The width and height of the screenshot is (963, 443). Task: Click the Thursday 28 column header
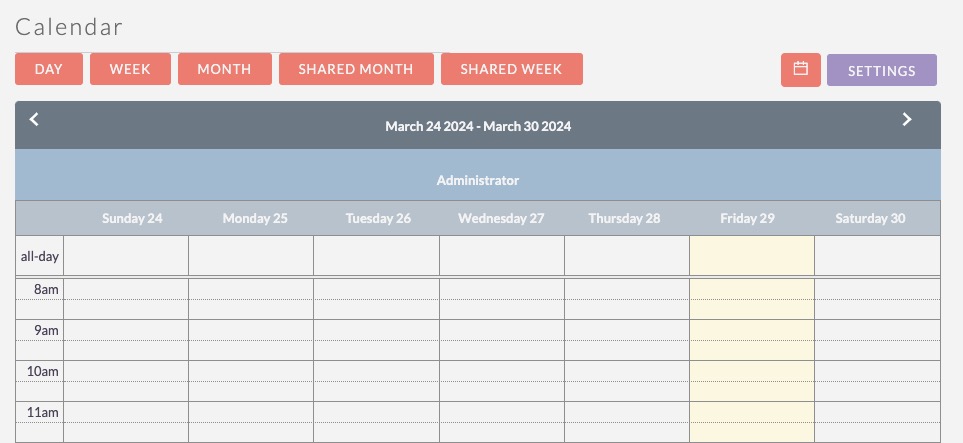click(624, 218)
